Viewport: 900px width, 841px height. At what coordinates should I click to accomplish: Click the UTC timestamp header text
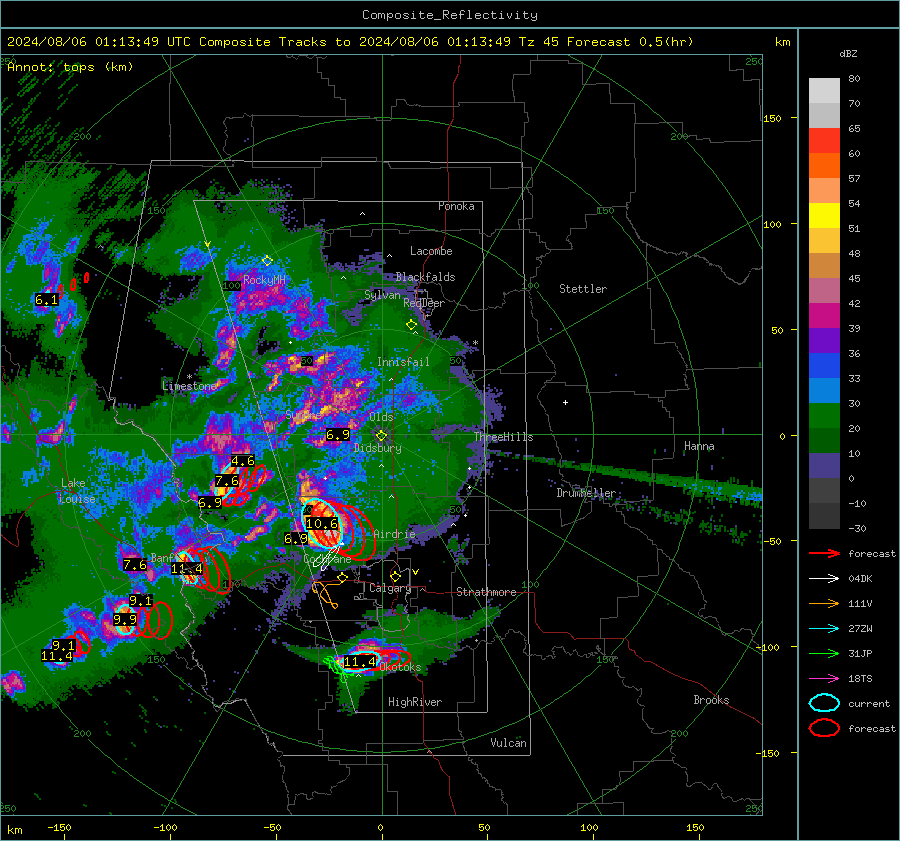click(x=350, y=42)
